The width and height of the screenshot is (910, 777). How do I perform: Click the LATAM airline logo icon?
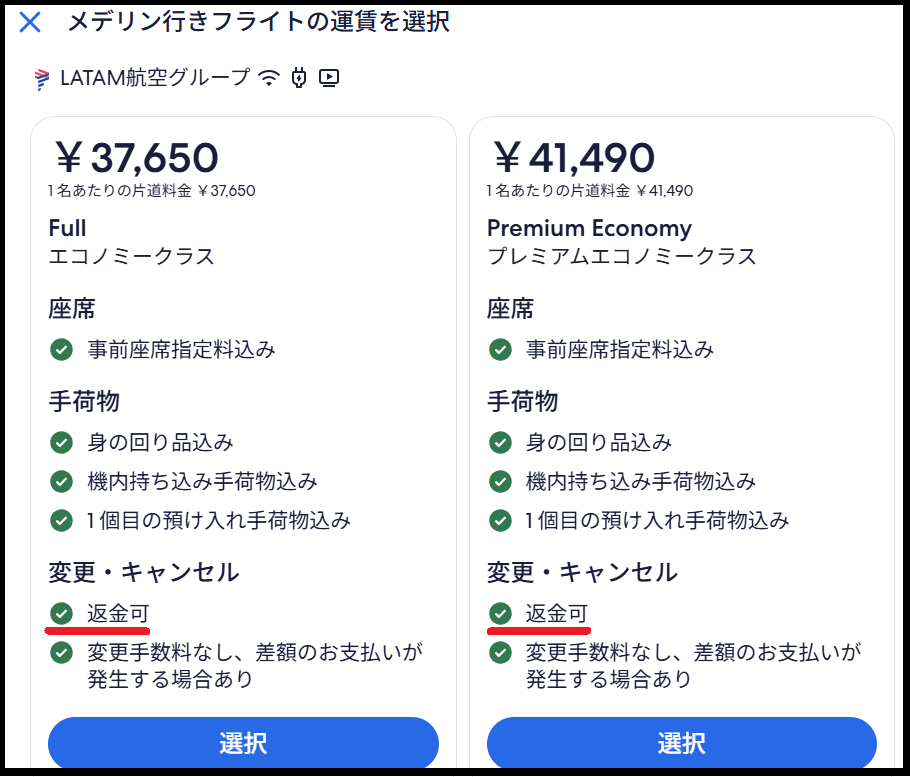click(x=42, y=79)
